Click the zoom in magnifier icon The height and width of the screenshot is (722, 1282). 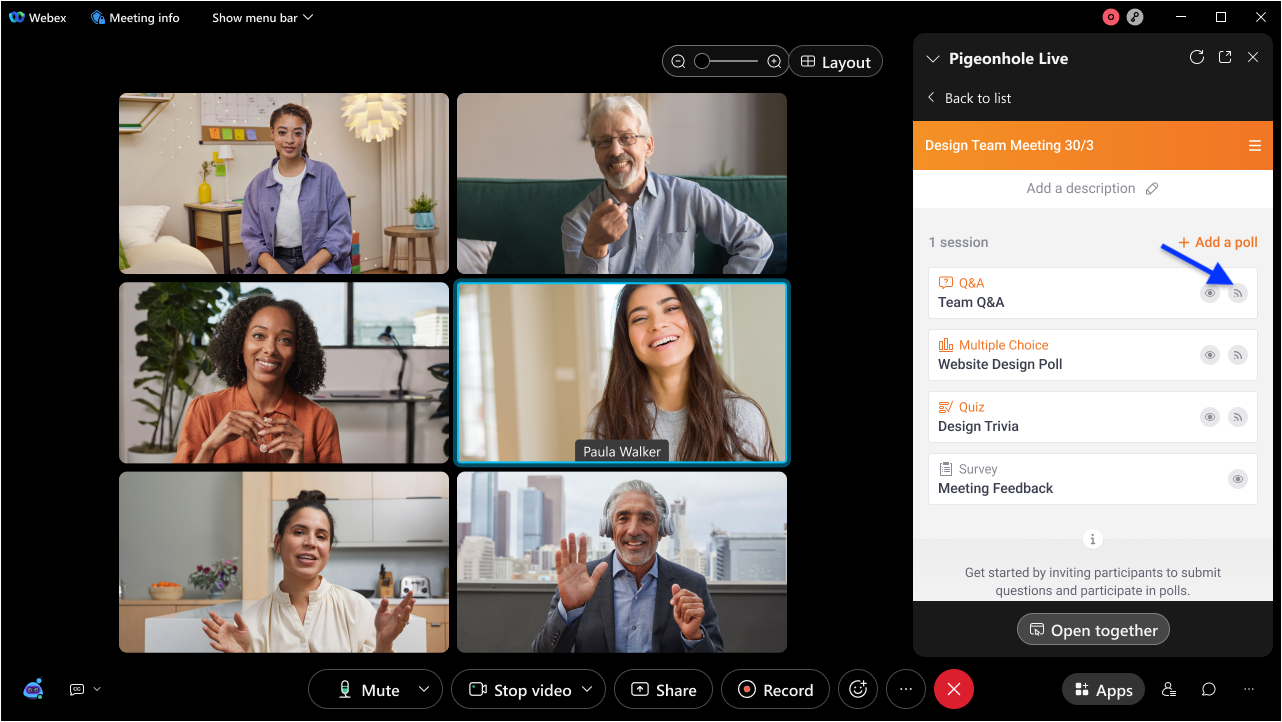(774, 62)
